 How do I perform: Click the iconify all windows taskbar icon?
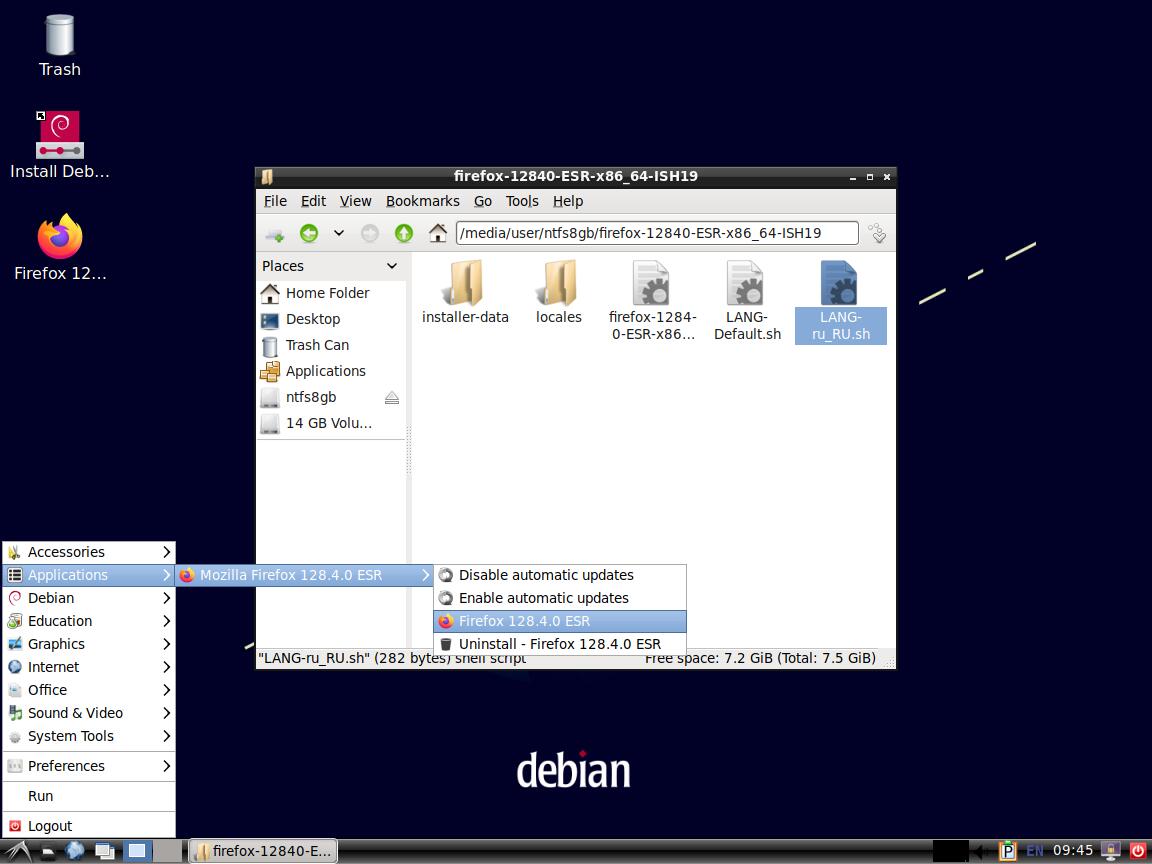click(x=105, y=852)
